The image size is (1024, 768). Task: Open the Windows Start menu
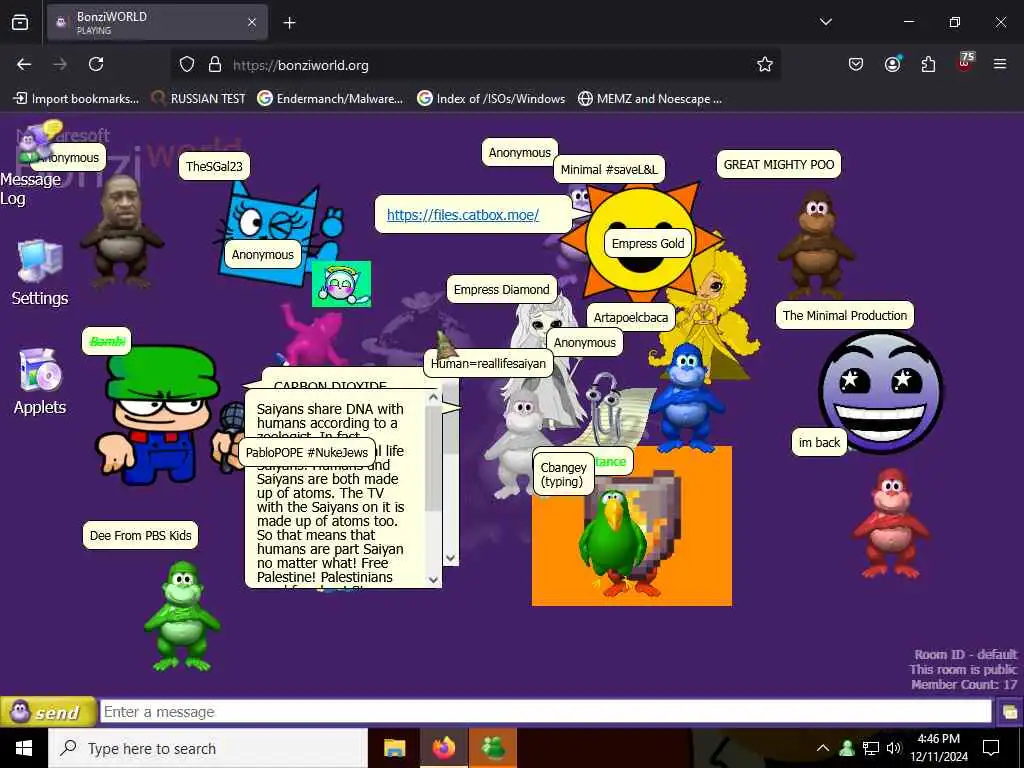pyautogui.click(x=24, y=748)
